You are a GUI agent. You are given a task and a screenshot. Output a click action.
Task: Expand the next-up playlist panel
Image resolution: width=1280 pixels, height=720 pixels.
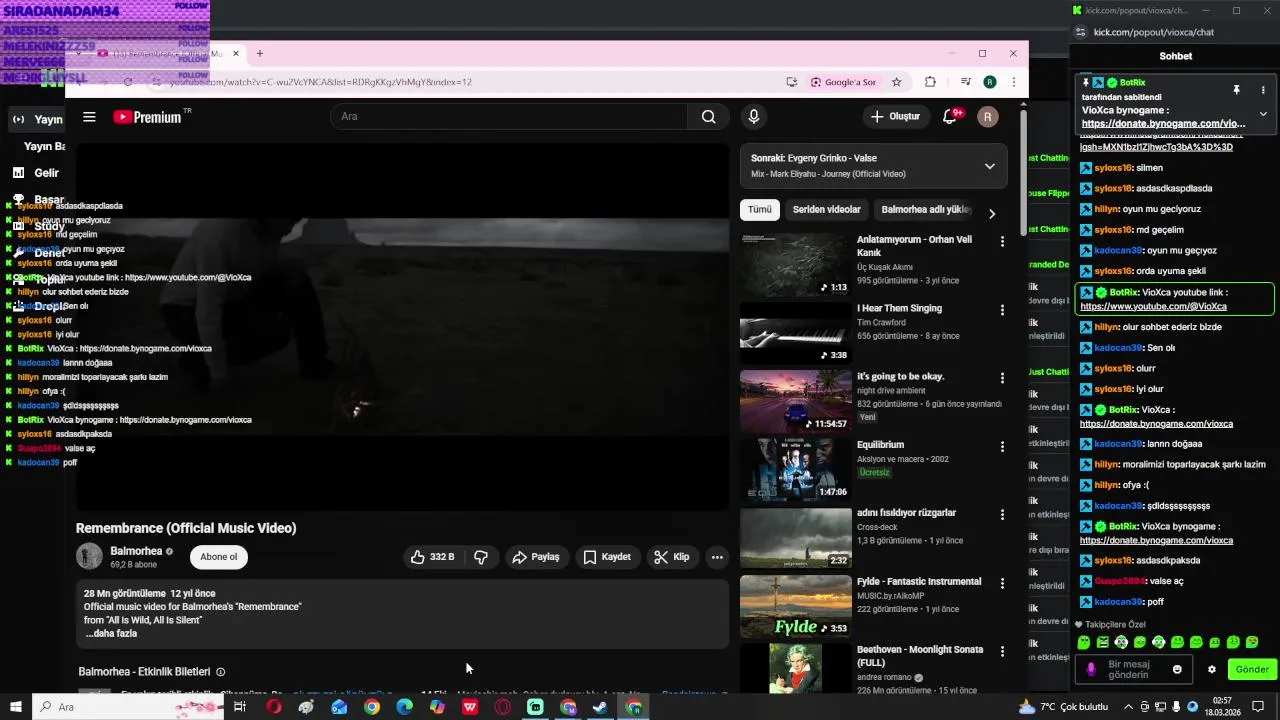click(x=990, y=166)
